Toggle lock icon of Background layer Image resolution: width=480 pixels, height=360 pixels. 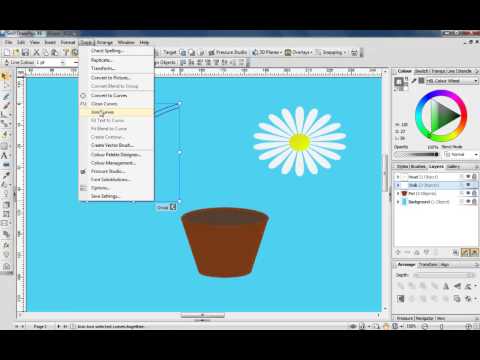pyautogui.click(x=474, y=202)
